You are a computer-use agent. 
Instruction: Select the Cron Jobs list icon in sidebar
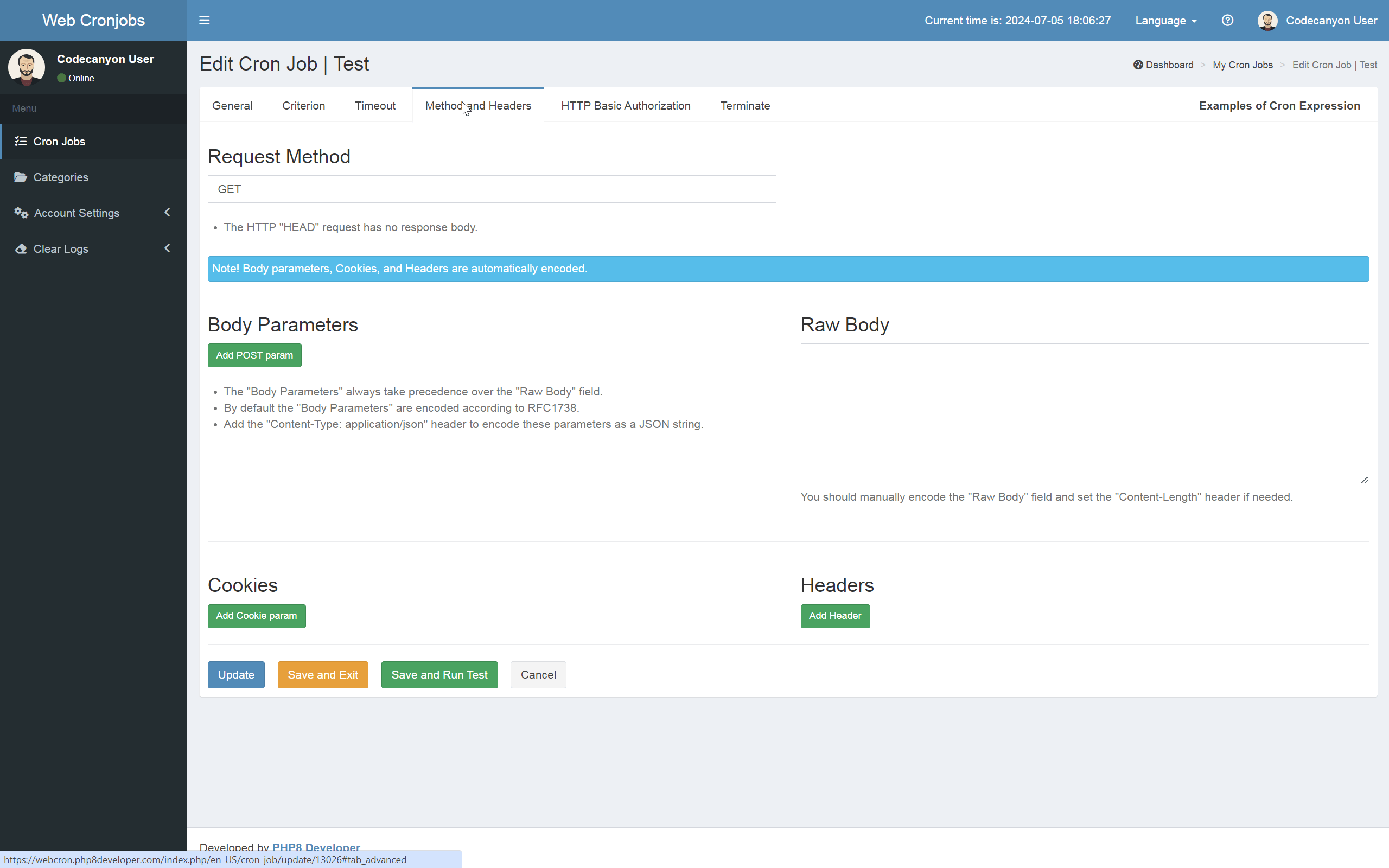pos(21,141)
